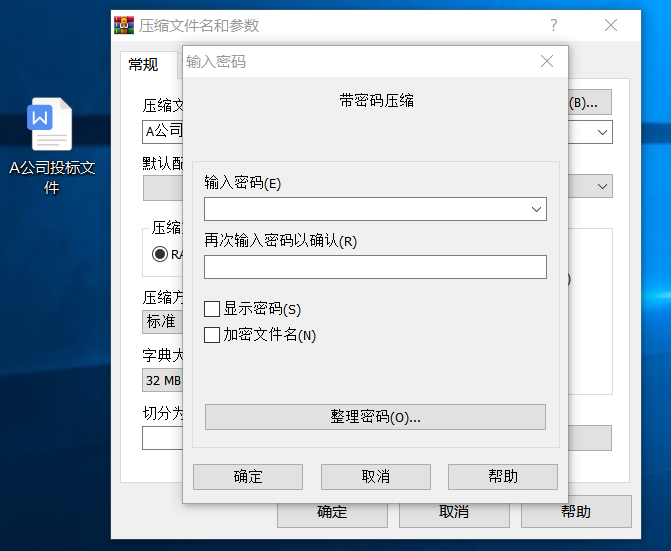The width and height of the screenshot is (671, 551).
Task: Click the browse (B)... button
Action: click(x=590, y=102)
